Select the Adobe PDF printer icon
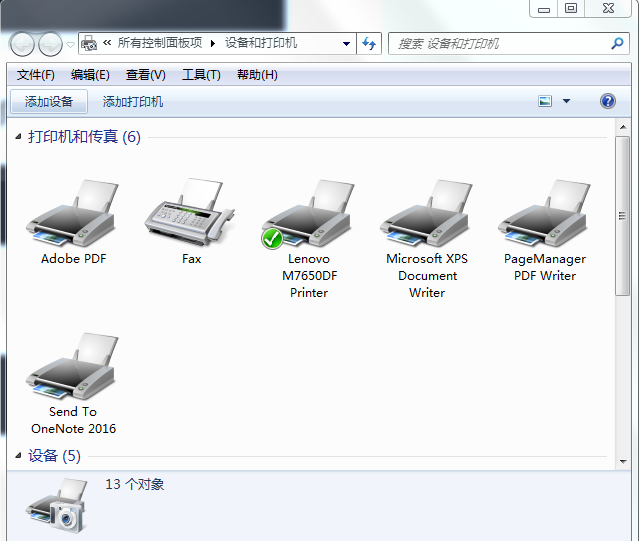Image resolution: width=639 pixels, height=541 pixels. pos(73,213)
